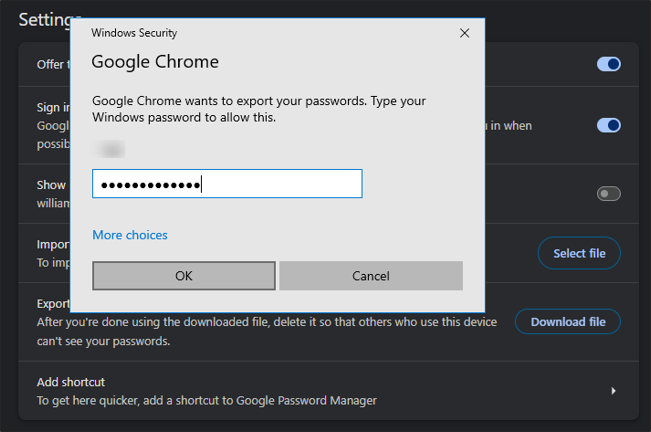Open the More choices link

click(130, 235)
